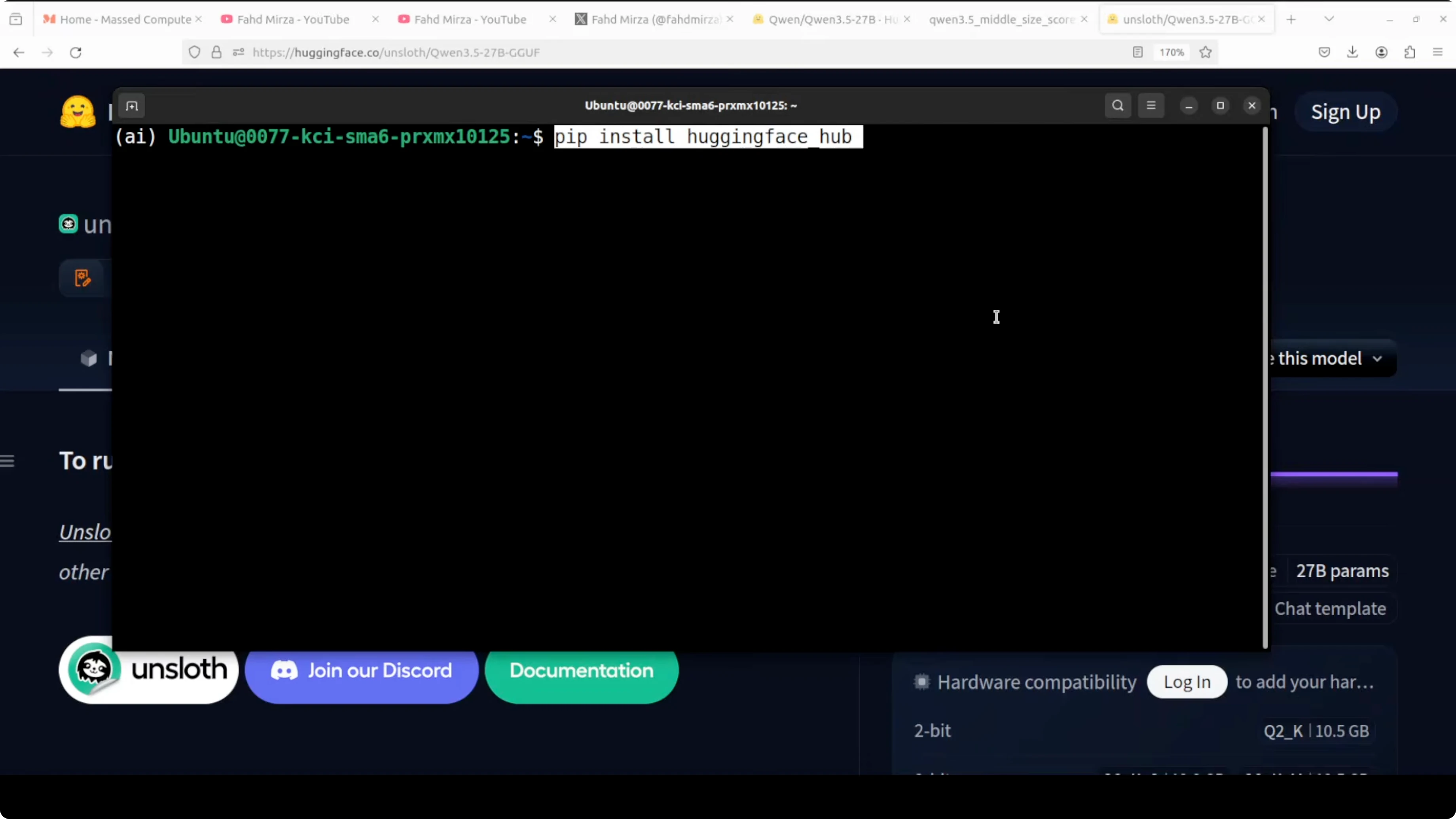Add a new terminal tab

pyautogui.click(x=132, y=106)
